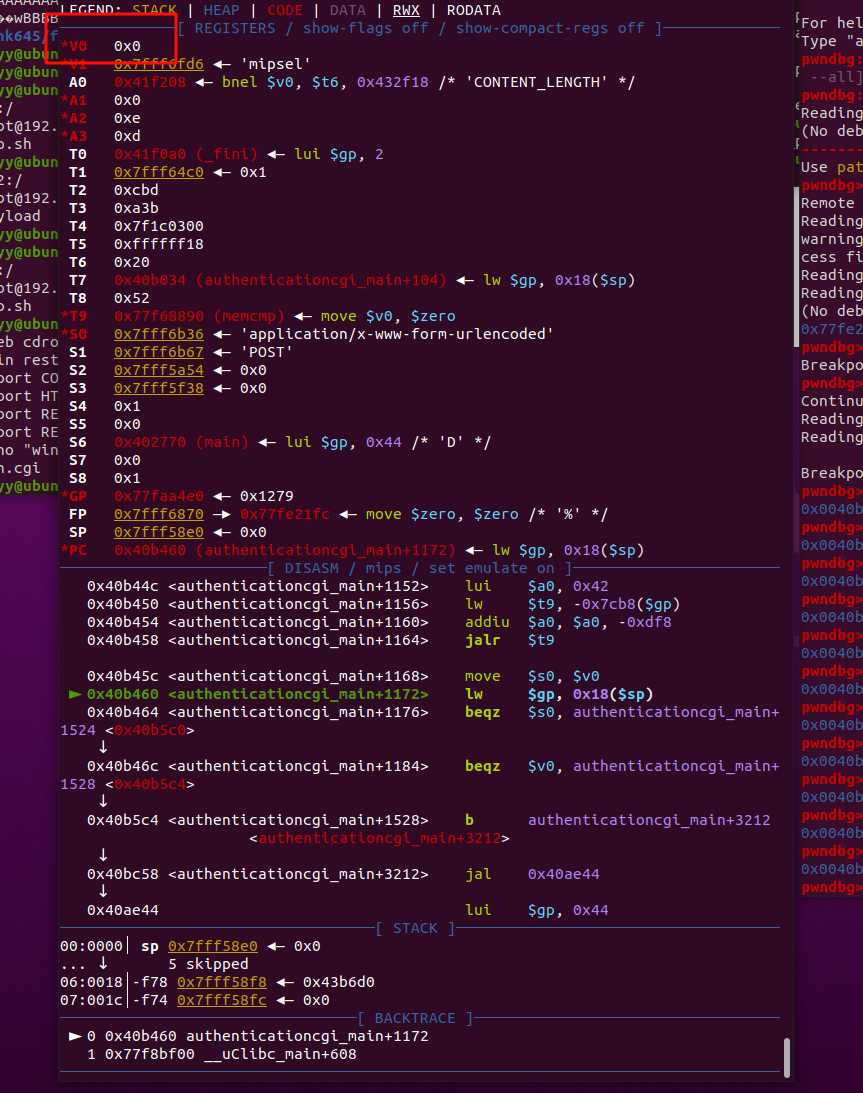Click the RWX legend label
The width and height of the screenshot is (863, 1093).
click(406, 10)
